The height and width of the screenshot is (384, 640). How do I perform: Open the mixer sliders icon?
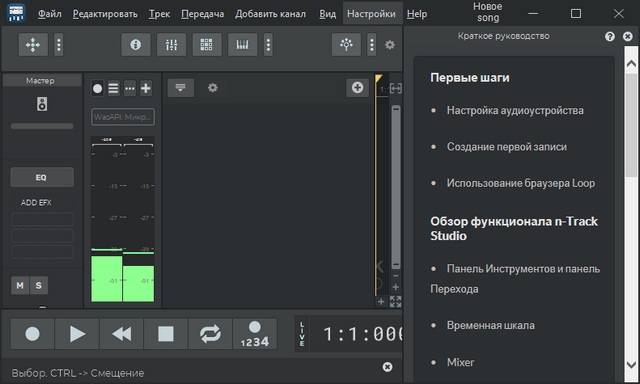tap(171, 44)
